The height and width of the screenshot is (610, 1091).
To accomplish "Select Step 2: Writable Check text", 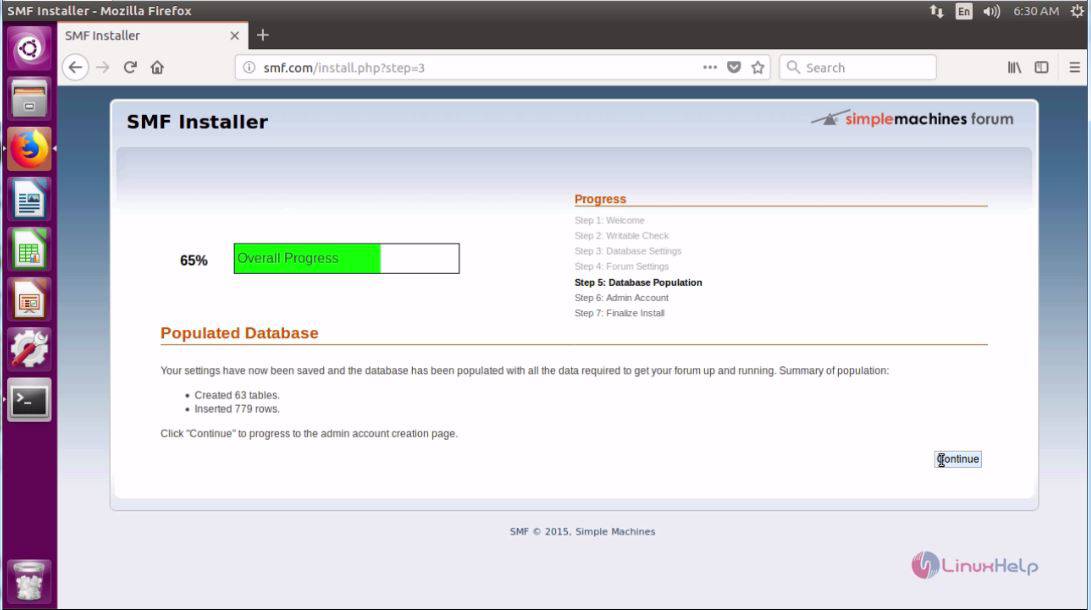I will [621, 236].
